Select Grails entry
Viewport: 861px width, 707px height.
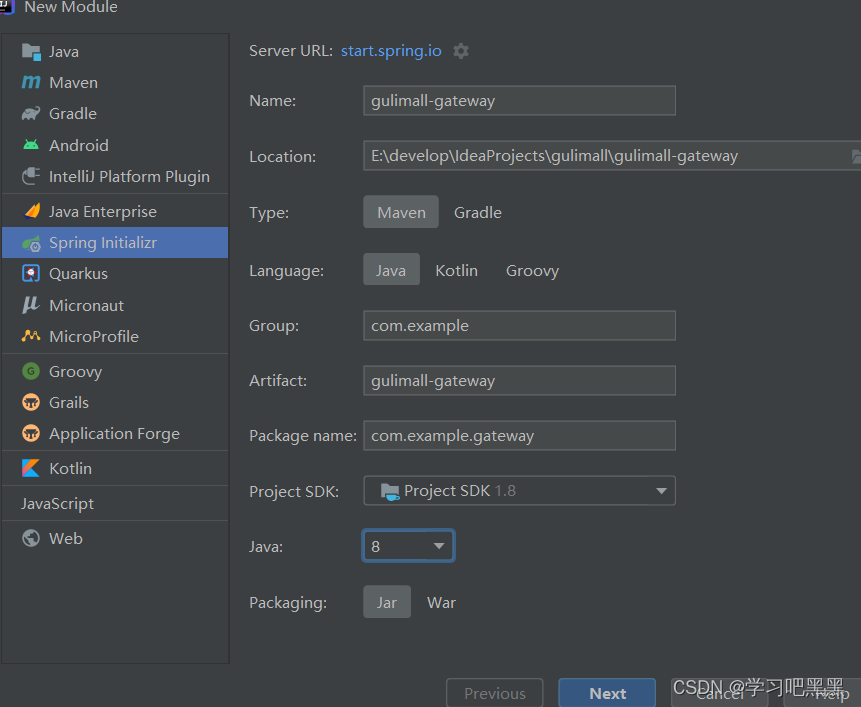[115, 402]
